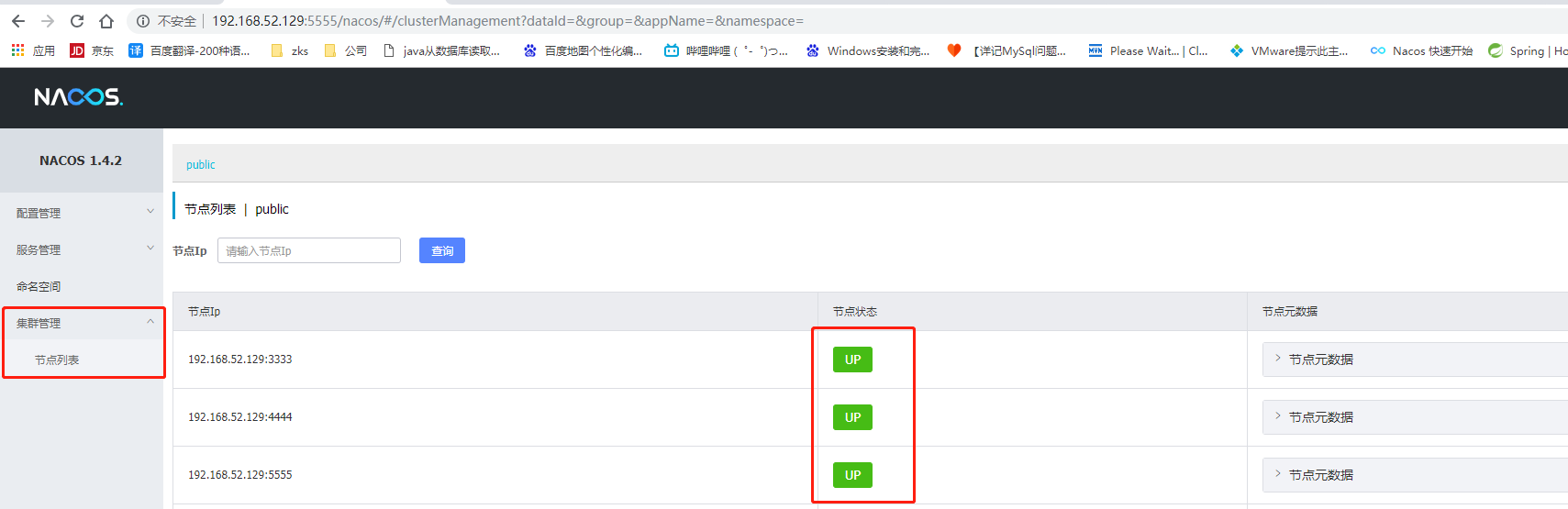Open the 命名空间 sidebar item
The width and height of the screenshot is (1568, 509).
coord(82,286)
